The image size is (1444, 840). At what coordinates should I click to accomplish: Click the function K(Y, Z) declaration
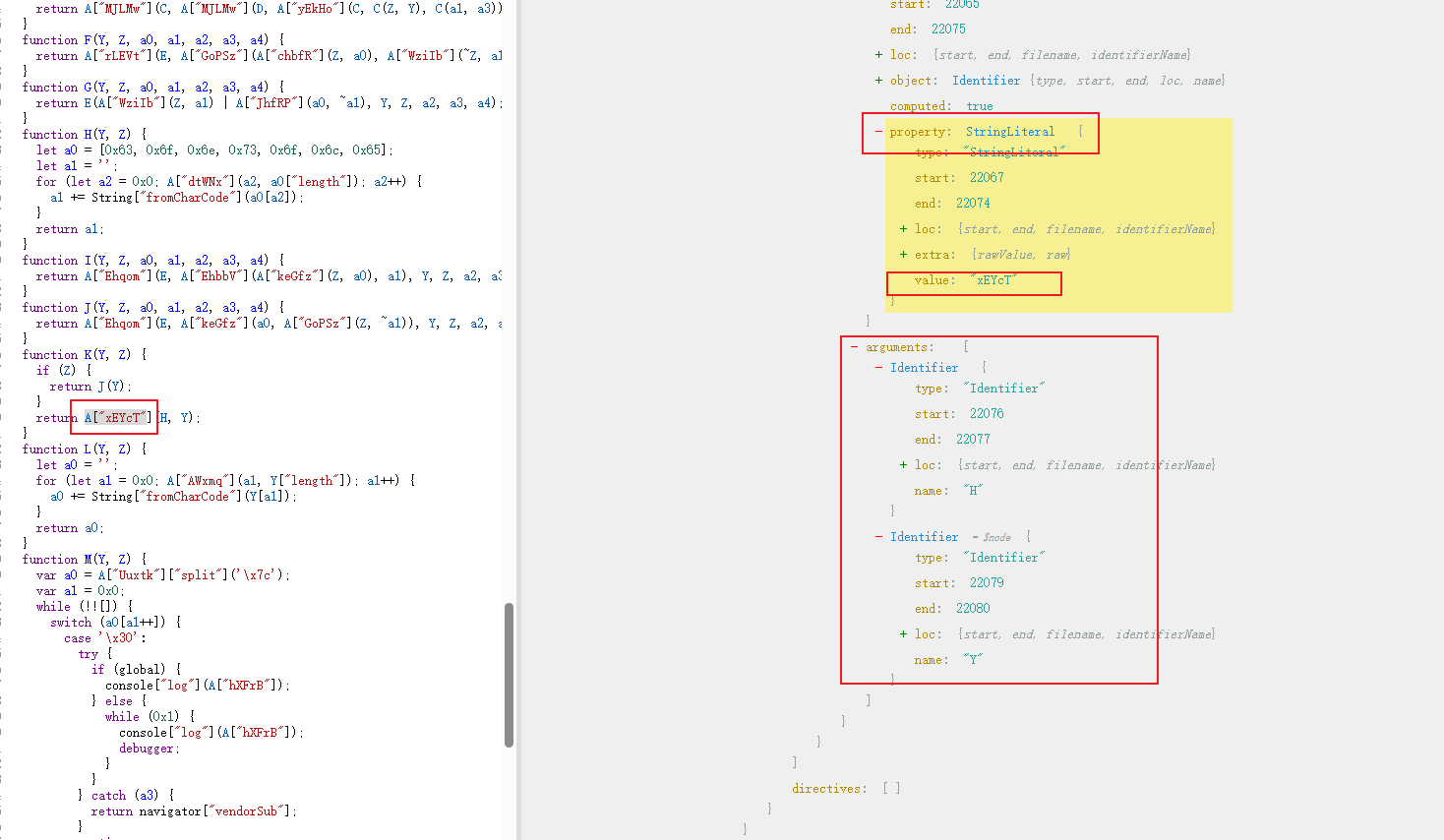pyautogui.click(x=85, y=355)
